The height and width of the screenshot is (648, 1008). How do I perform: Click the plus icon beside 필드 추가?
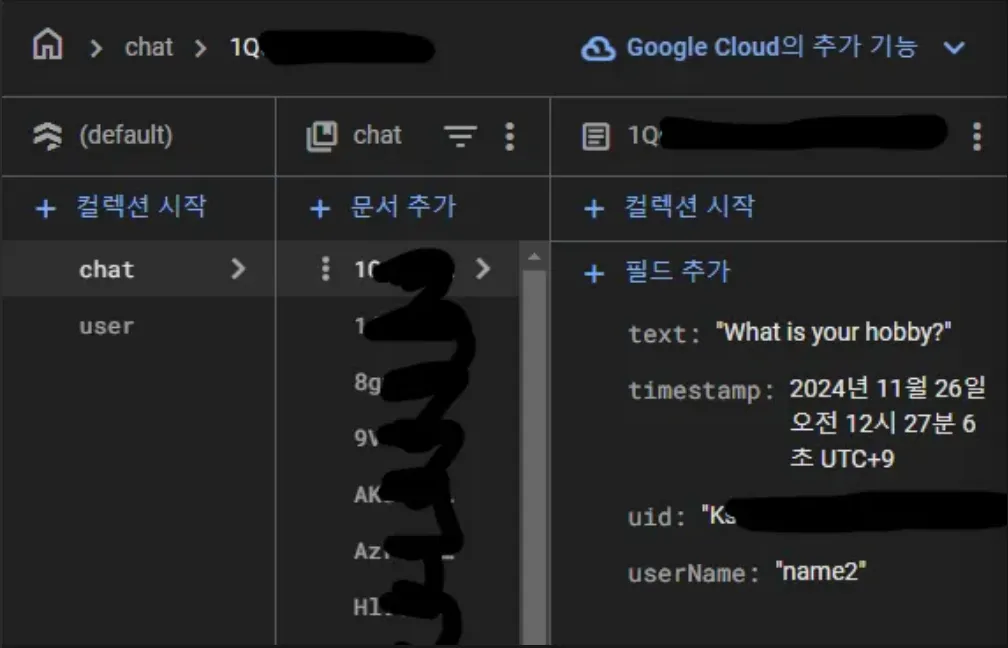coord(594,274)
